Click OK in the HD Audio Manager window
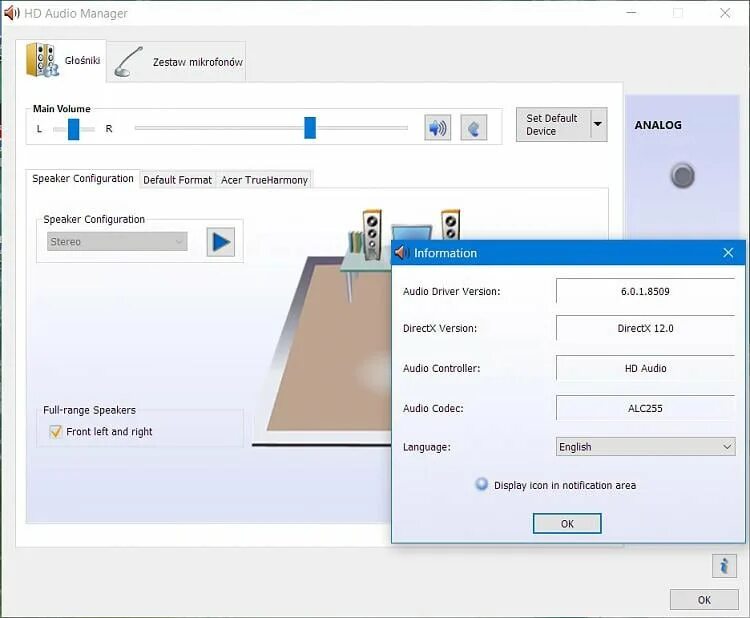The image size is (750, 618). [704, 600]
